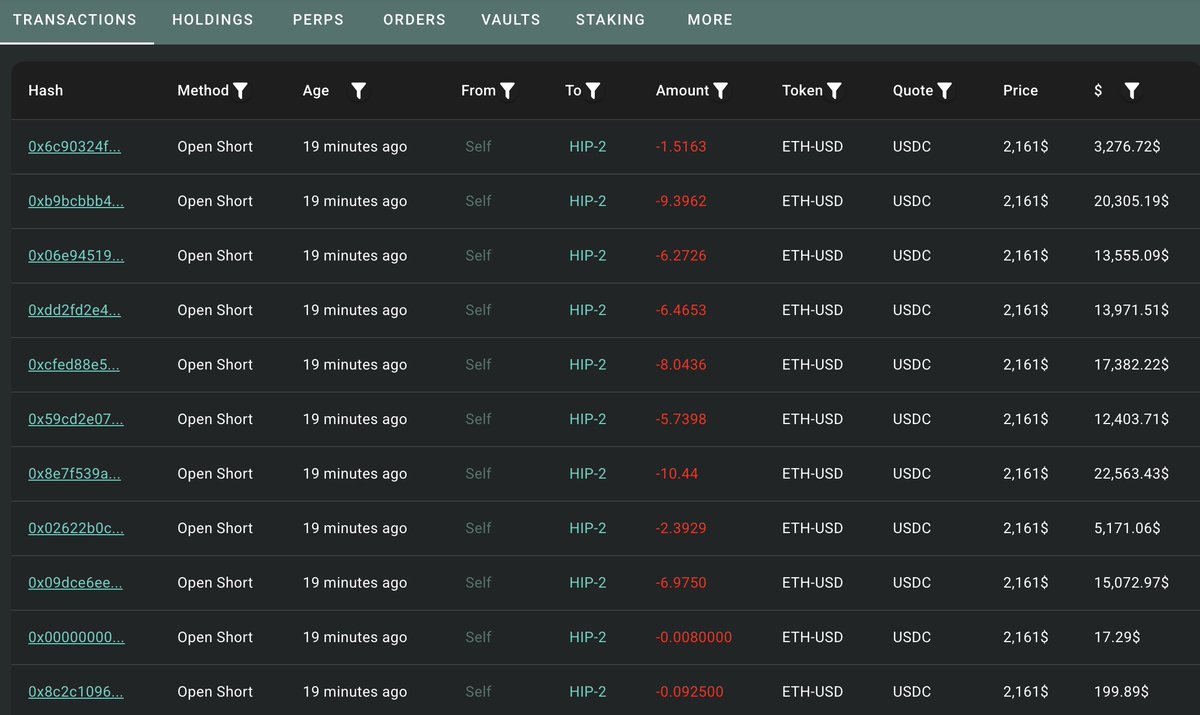
Task: Click HIP-2 link in the first row
Action: (x=588, y=147)
